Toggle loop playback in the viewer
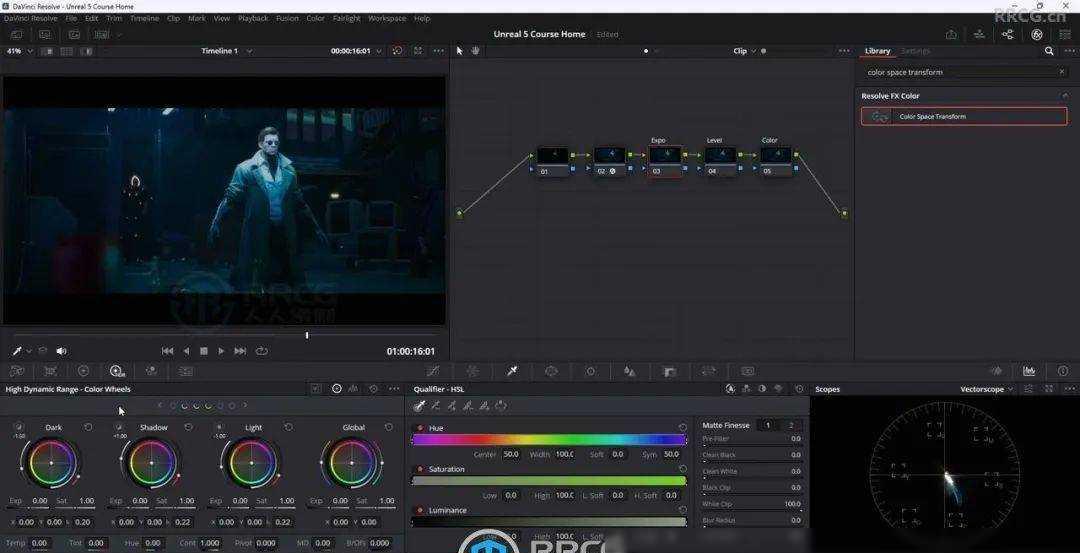Viewport: 1080px width, 553px height. (x=262, y=351)
